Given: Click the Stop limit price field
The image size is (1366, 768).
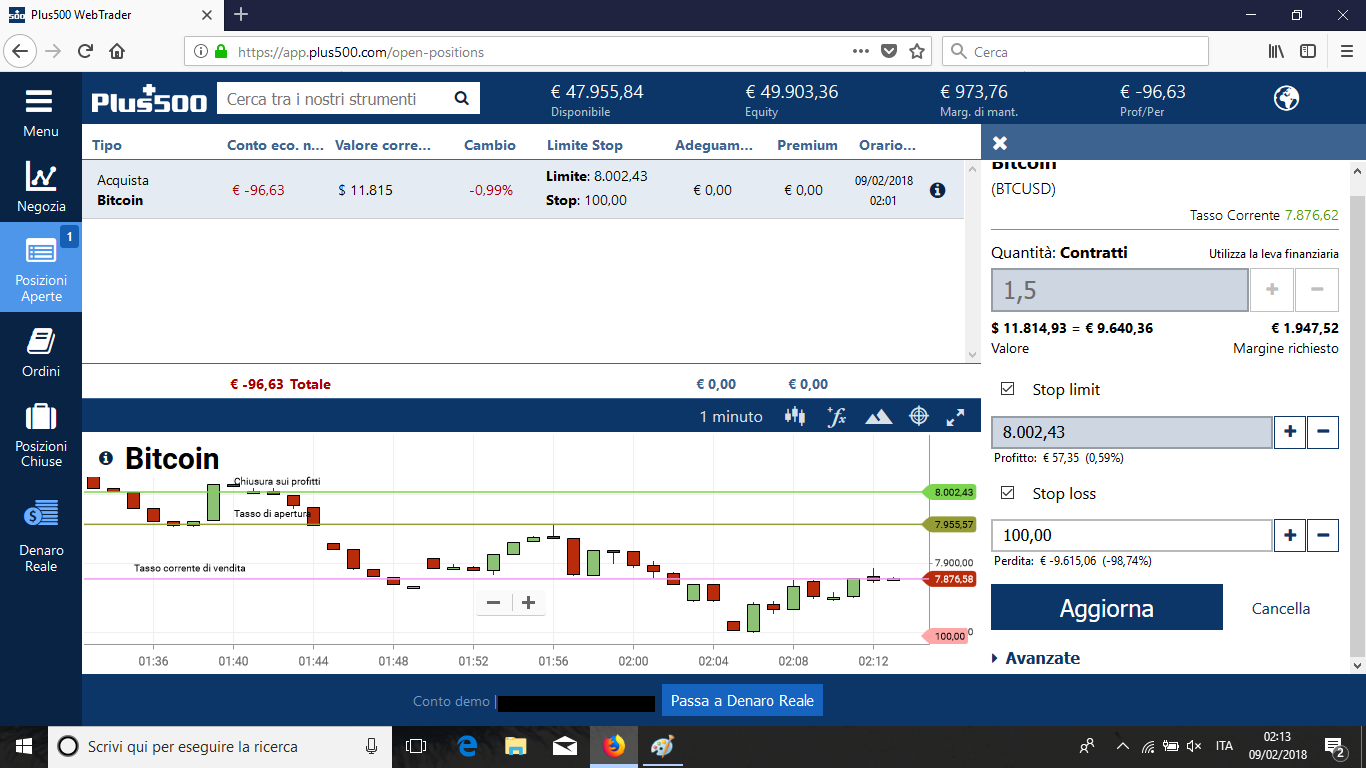Looking at the screenshot, I should [1131, 432].
